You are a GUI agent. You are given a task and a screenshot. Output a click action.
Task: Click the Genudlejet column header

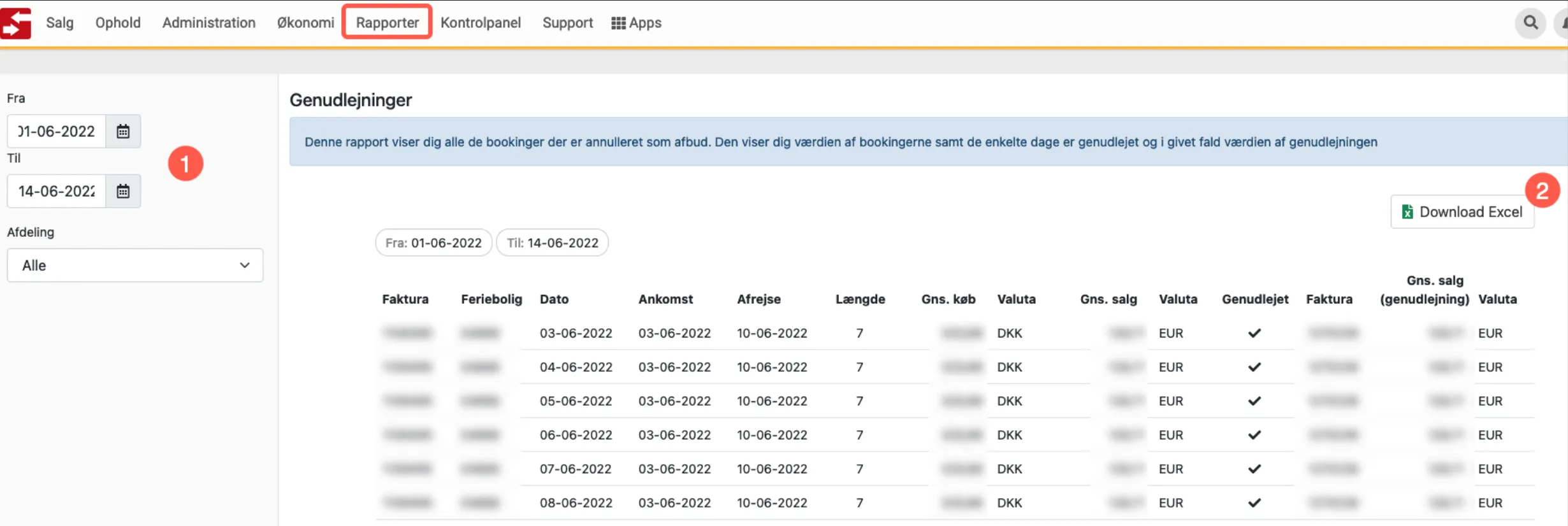click(1255, 299)
